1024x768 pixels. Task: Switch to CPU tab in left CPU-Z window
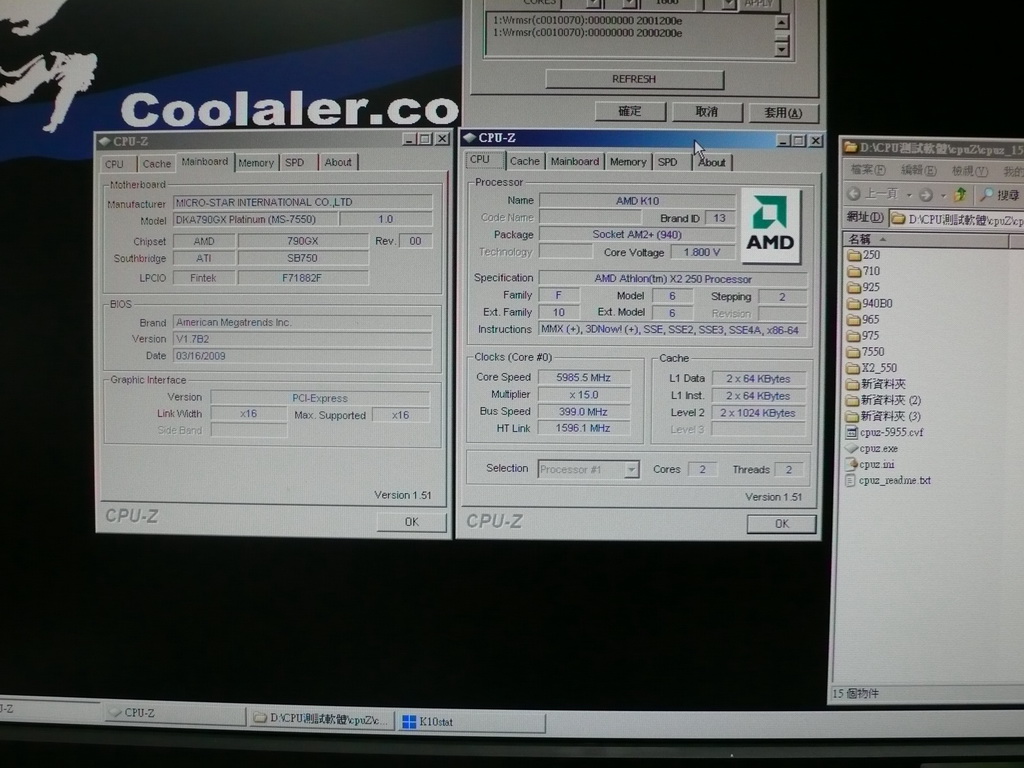point(115,164)
